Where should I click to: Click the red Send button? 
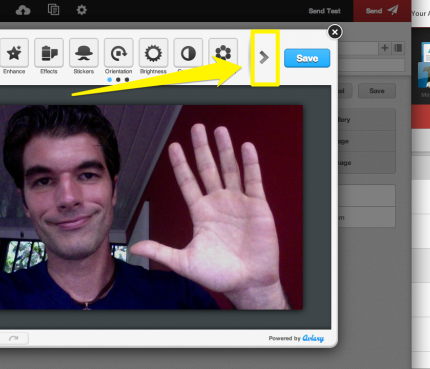pyautogui.click(x=382, y=11)
